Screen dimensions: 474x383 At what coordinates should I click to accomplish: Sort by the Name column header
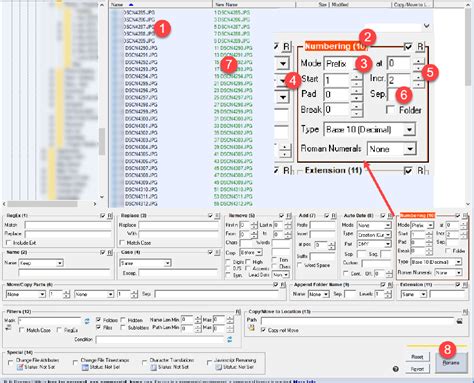(160, 4)
